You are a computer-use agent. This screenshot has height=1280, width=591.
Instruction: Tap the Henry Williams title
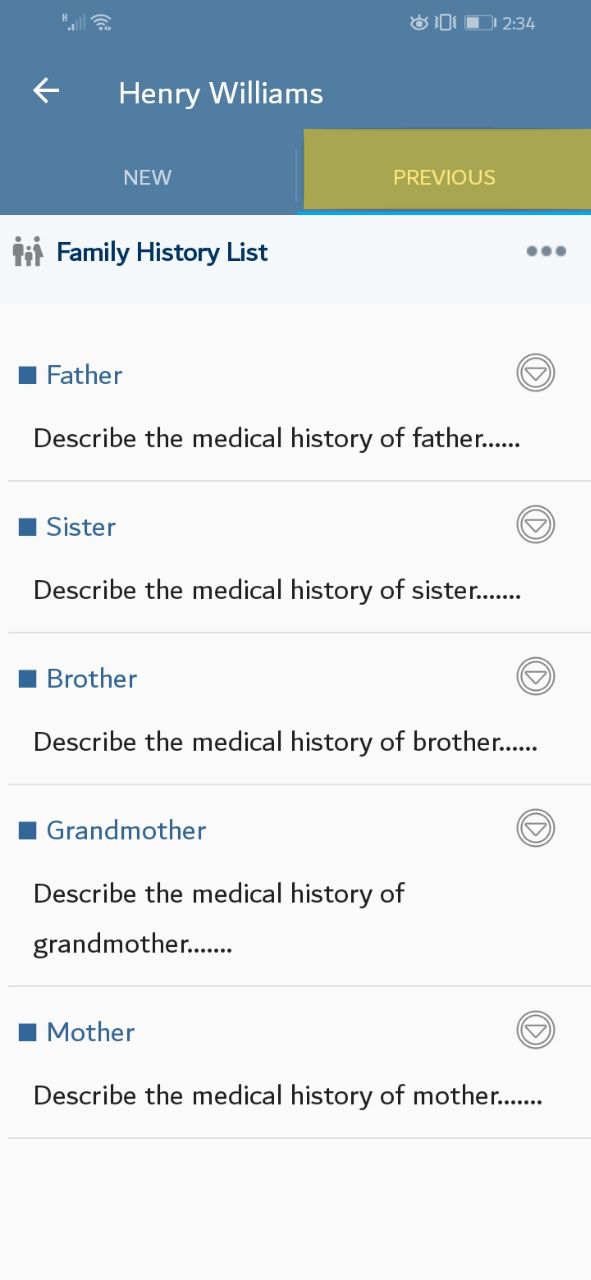click(221, 93)
